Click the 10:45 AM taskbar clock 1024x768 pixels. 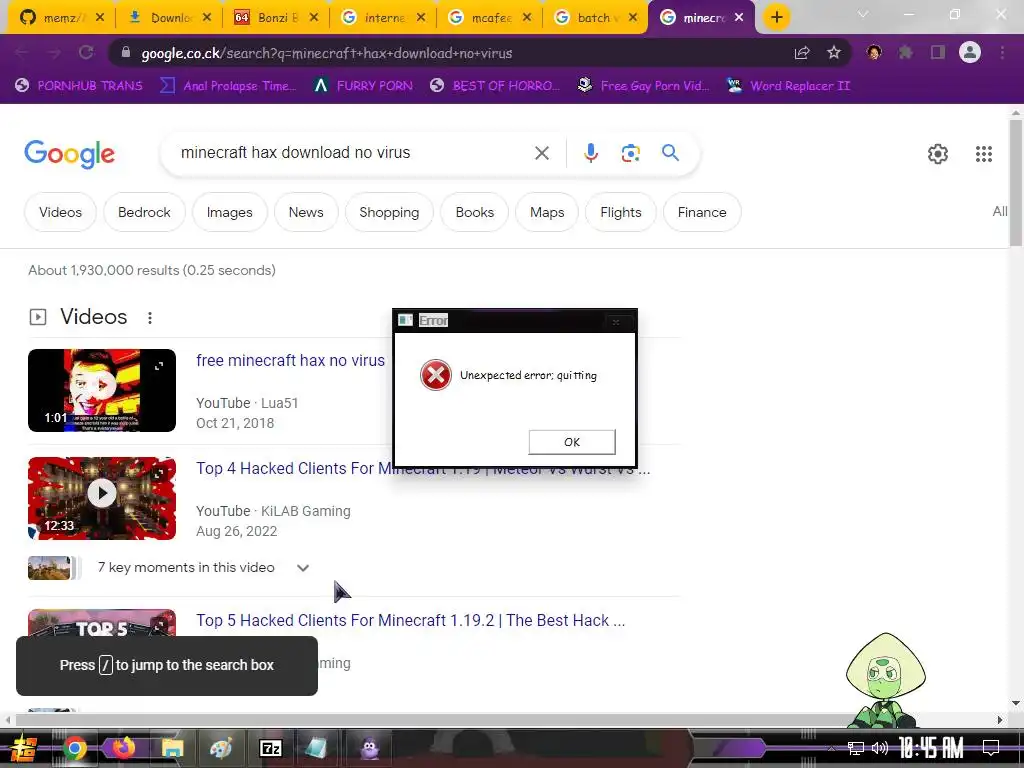tap(931, 747)
